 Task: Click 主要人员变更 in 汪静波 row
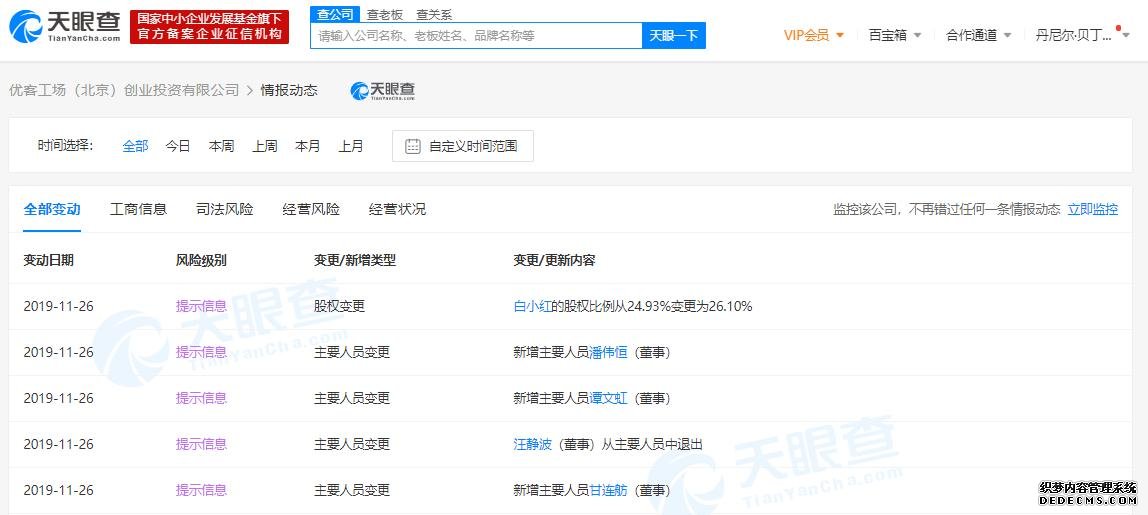tap(352, 444)
